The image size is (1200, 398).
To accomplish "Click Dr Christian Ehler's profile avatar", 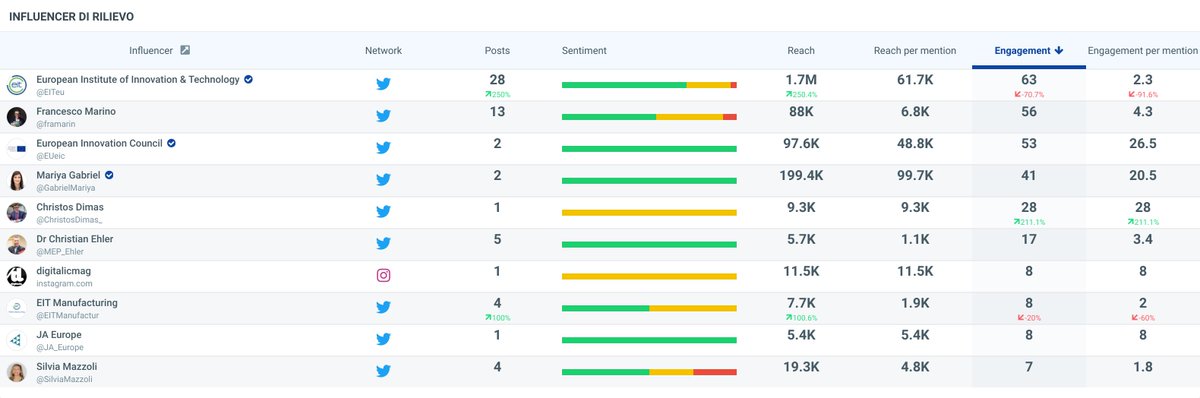I will pyautogui.click(x=16, y=244).
